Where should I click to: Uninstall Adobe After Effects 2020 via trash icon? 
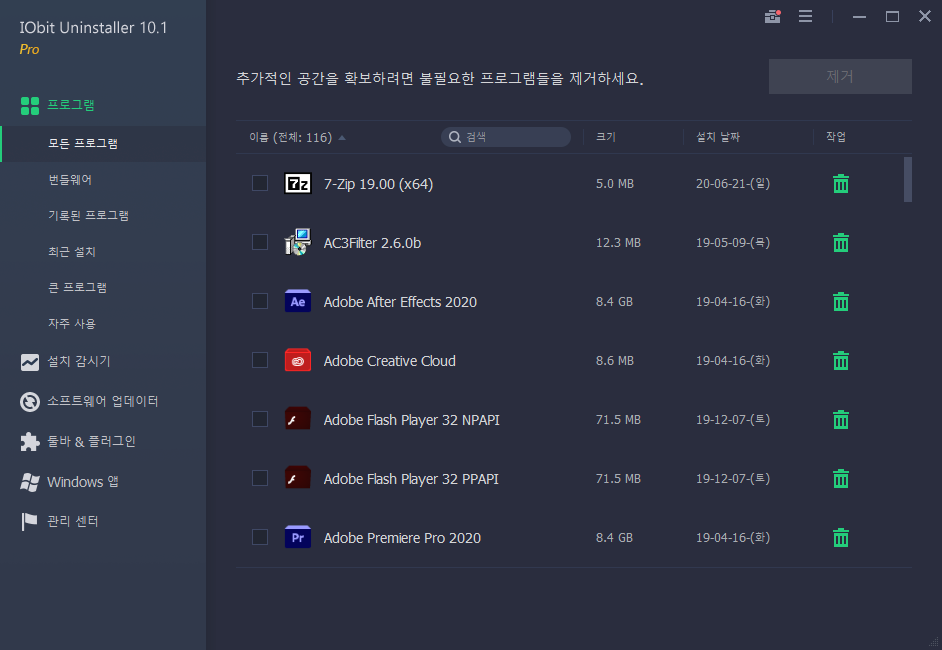(x=840, y=302)
